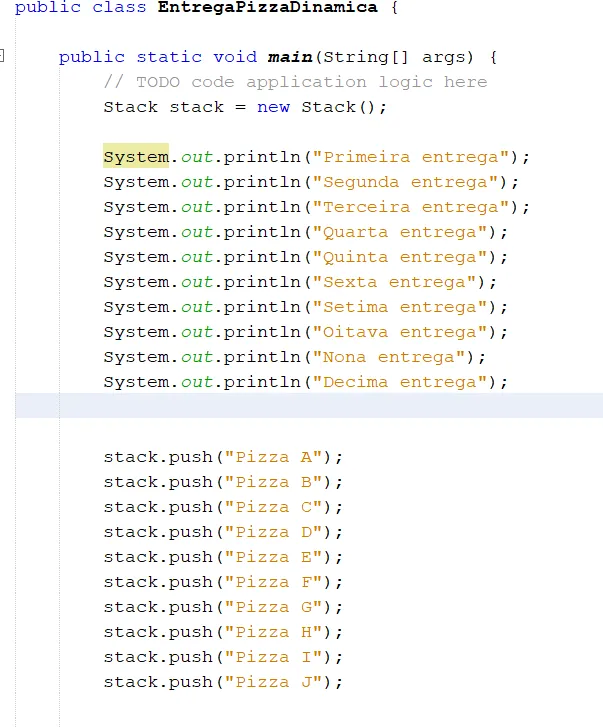The image size is (603, 727).
Task: Click the stack.push "Pizza A" line
Action: click(223, 457)
